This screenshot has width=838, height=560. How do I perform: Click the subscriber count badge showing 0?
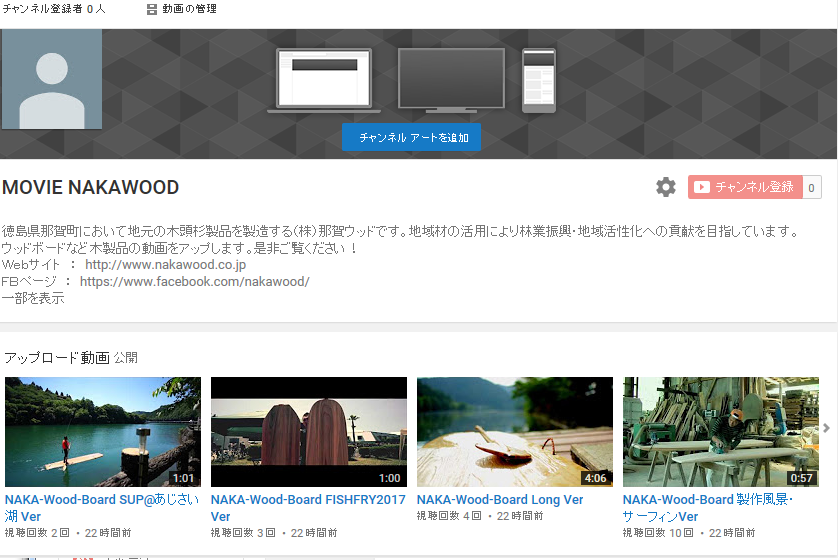point(811,188)
